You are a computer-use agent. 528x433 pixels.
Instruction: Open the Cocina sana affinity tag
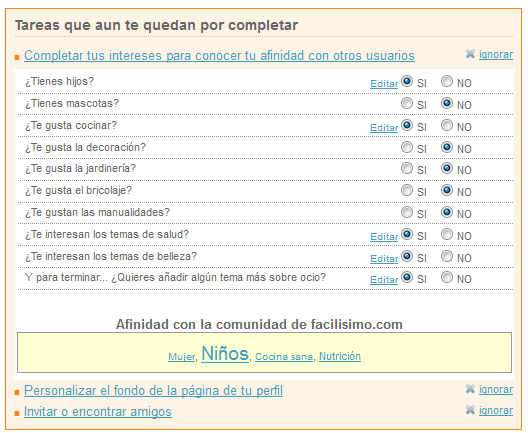click(x=284, y=357)
